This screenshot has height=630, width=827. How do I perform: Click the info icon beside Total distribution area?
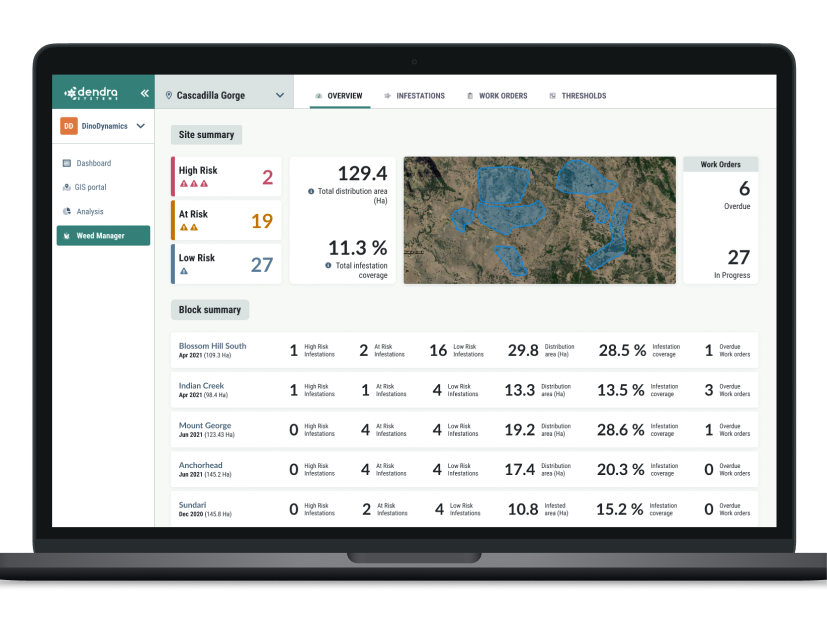pyautogui.click(x=311, y=191)
